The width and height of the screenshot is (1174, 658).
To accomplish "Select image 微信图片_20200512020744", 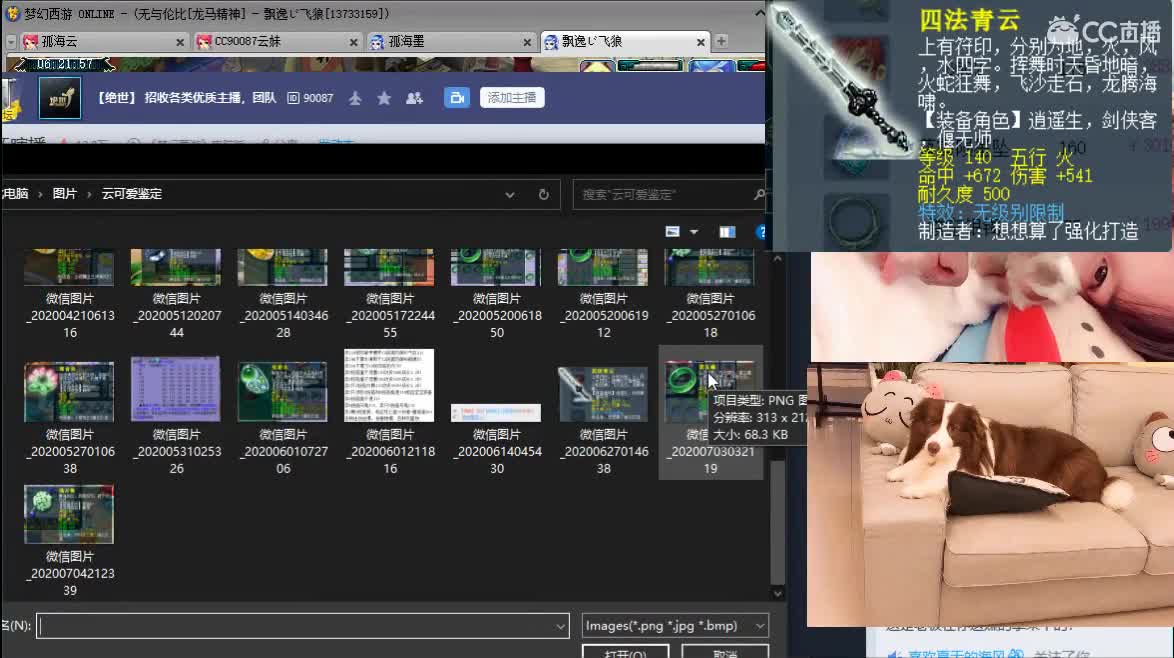I will click(176, 294).
